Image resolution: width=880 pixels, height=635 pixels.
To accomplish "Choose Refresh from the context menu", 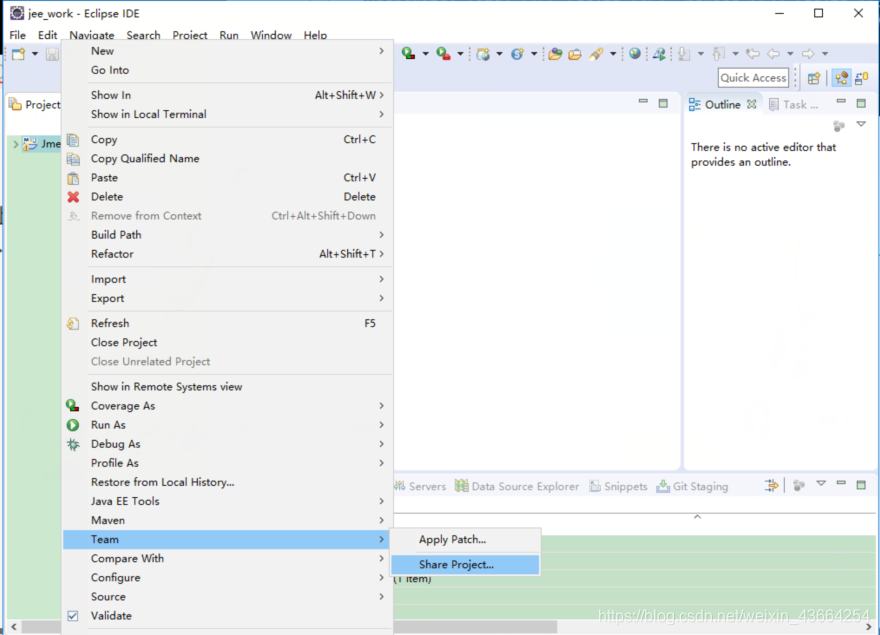I will [227, 323].
